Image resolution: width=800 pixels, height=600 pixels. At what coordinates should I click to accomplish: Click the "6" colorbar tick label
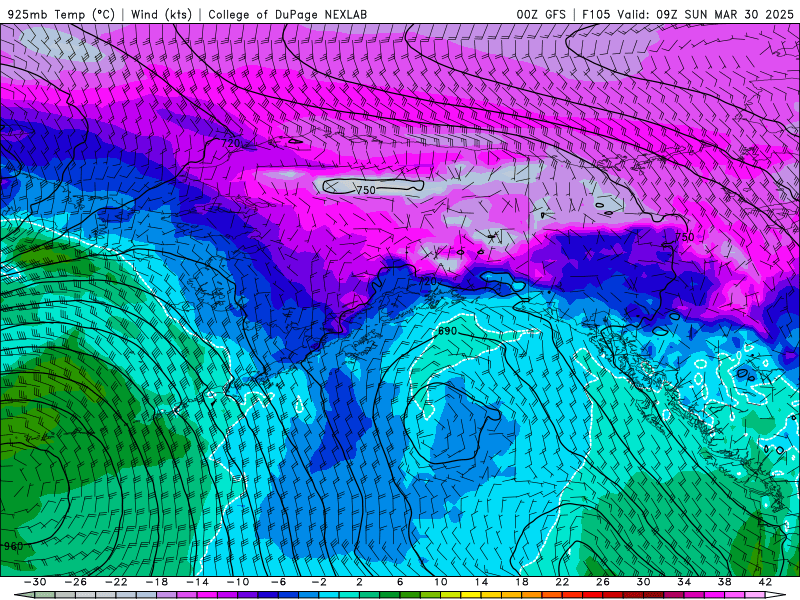(x=400, y=582)
